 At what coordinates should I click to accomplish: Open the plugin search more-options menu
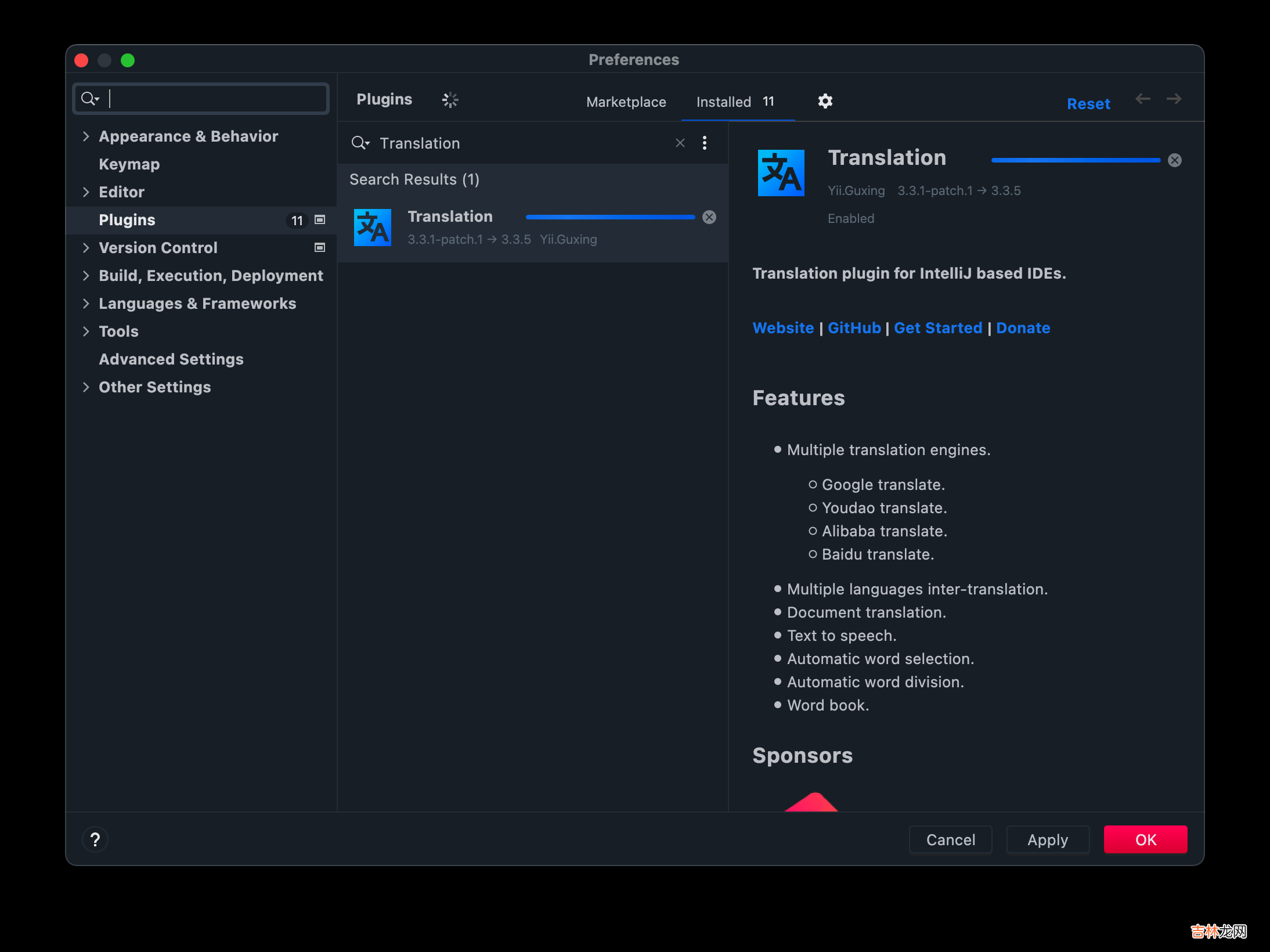pos(704,143)
